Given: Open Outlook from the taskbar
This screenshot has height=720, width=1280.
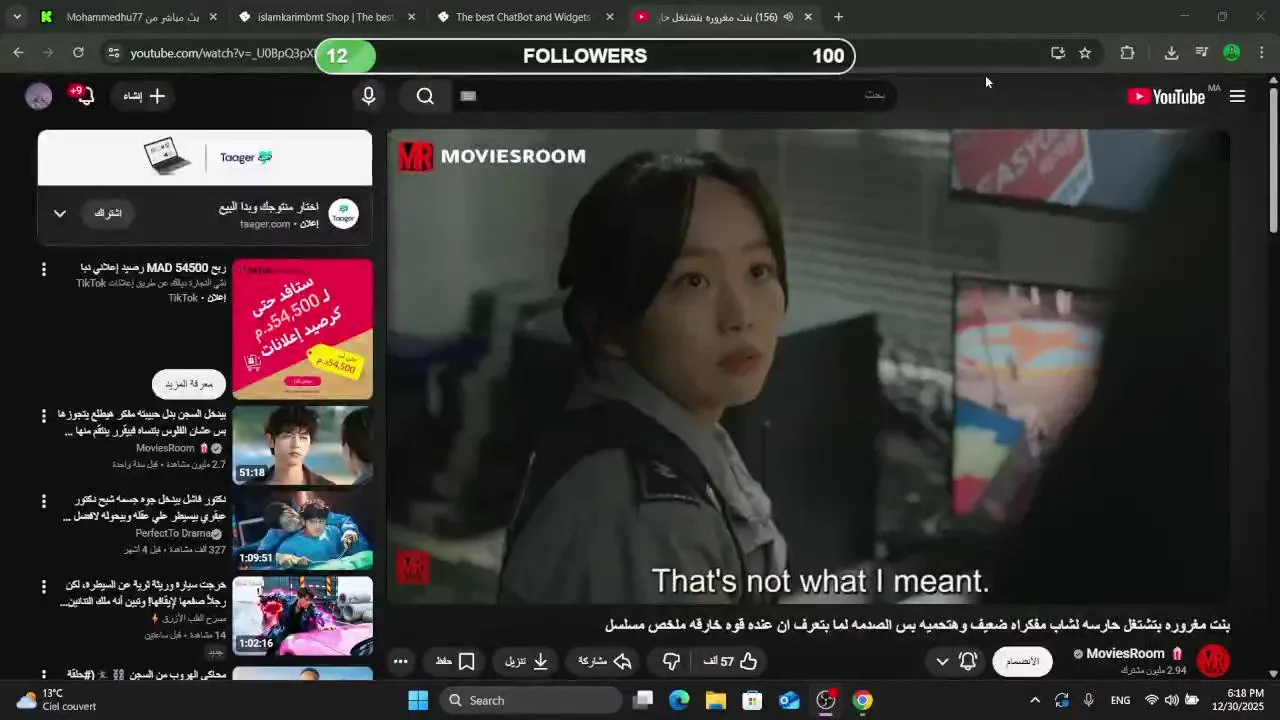Looking at the screenshot, I should click(x=789, y=700).
